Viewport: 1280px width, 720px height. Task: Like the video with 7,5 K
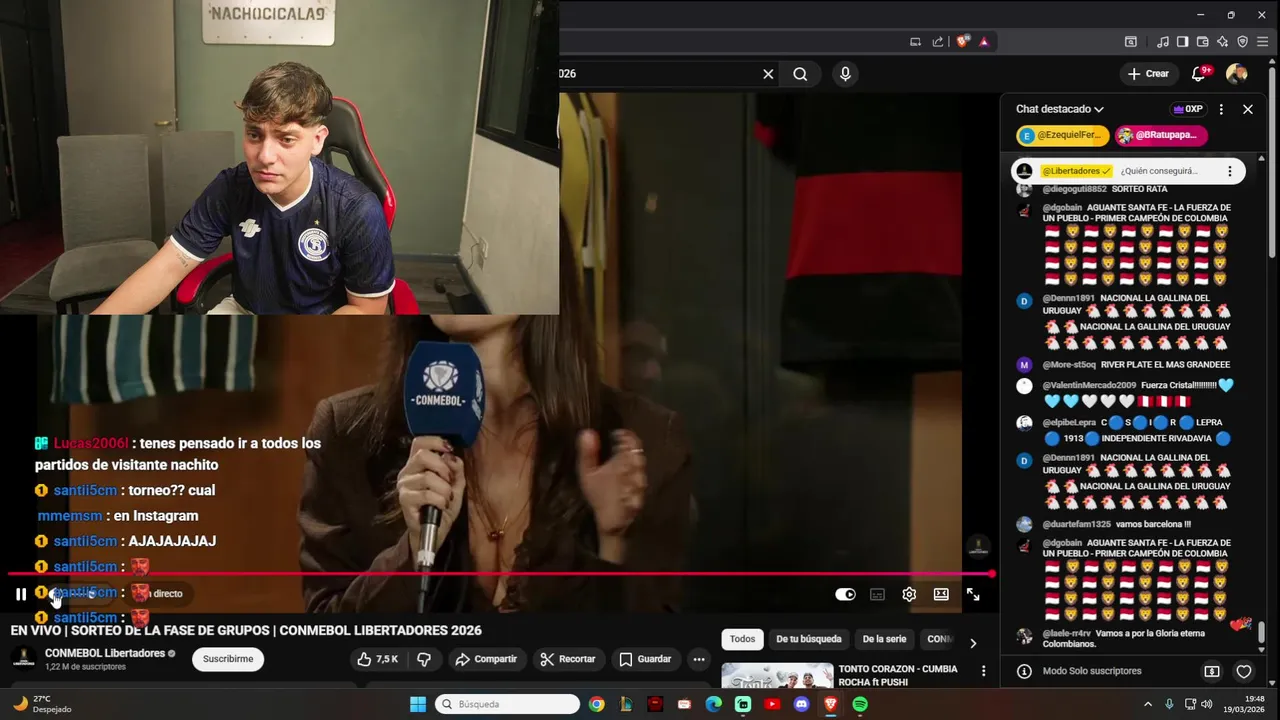[x=377, y=659]
